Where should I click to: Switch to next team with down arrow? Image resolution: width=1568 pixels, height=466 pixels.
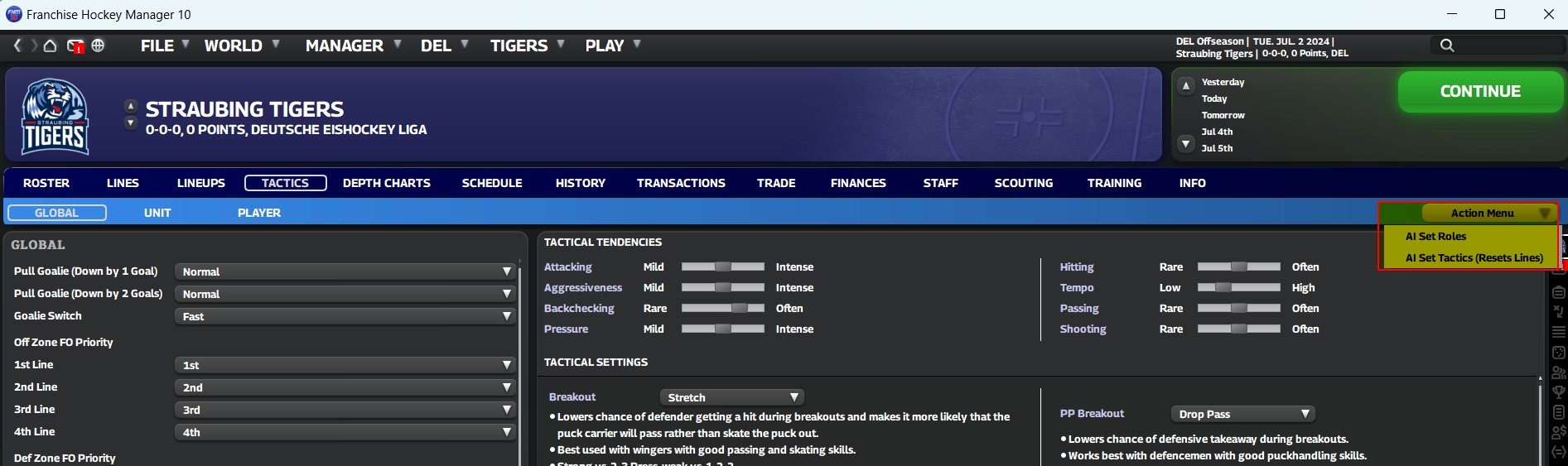point(130,123)
